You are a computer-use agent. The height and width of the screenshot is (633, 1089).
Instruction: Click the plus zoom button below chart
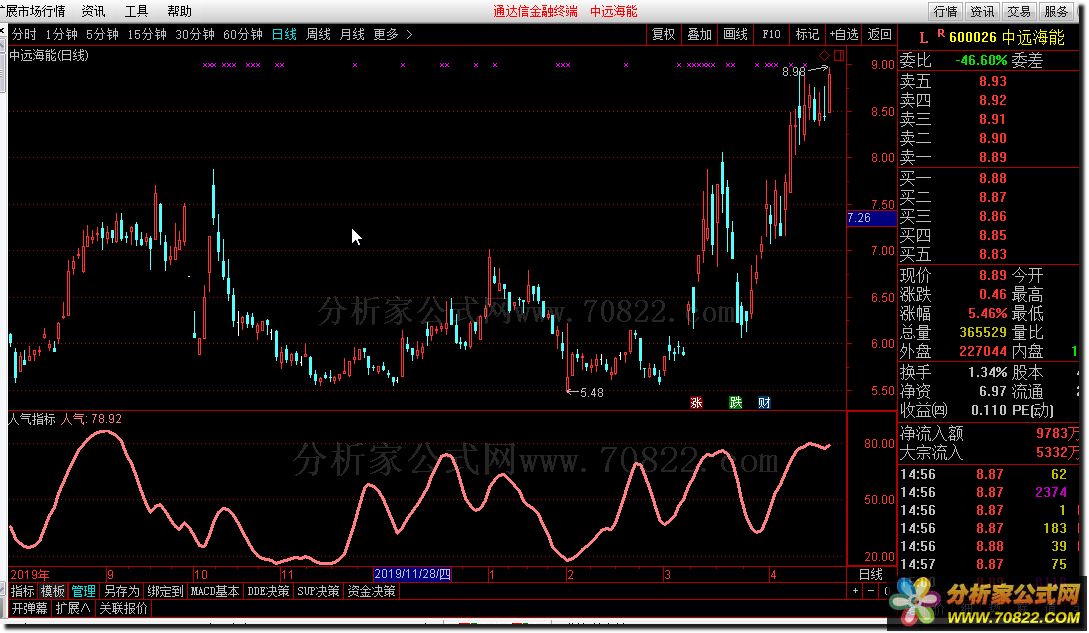click(x=856, y=591)
